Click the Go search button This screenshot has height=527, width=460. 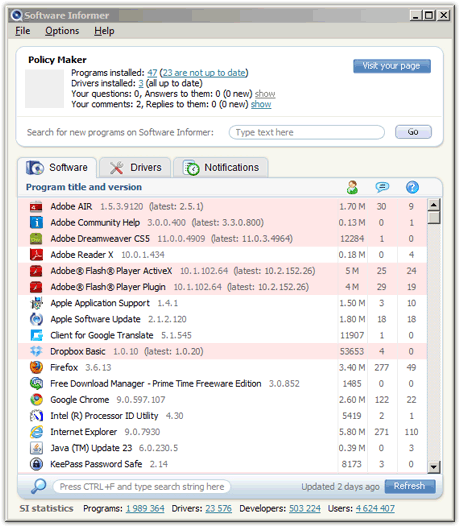click(x=413, y=132)
